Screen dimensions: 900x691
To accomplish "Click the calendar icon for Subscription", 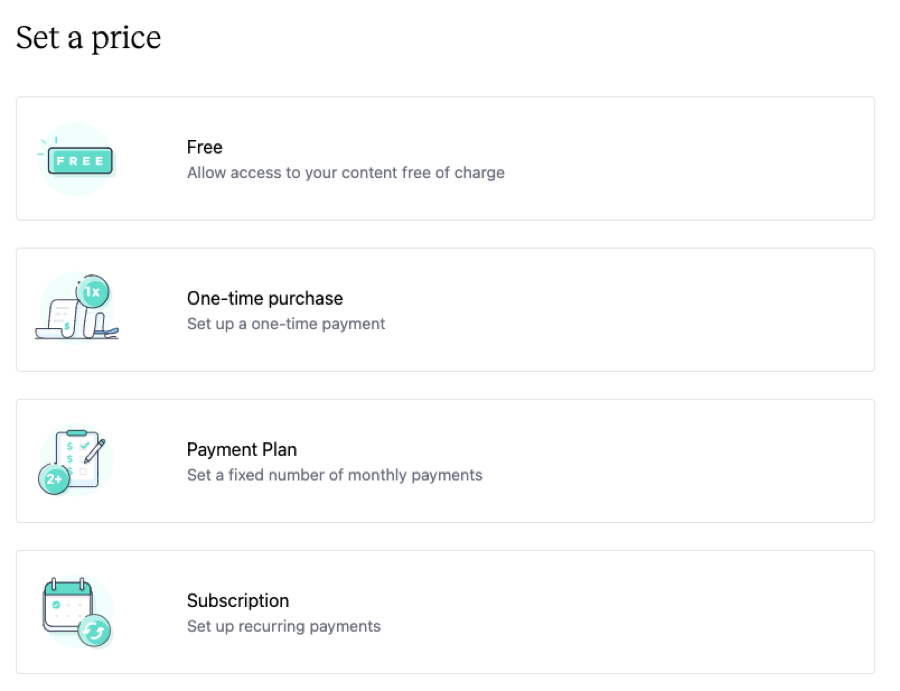I will 76,612.
